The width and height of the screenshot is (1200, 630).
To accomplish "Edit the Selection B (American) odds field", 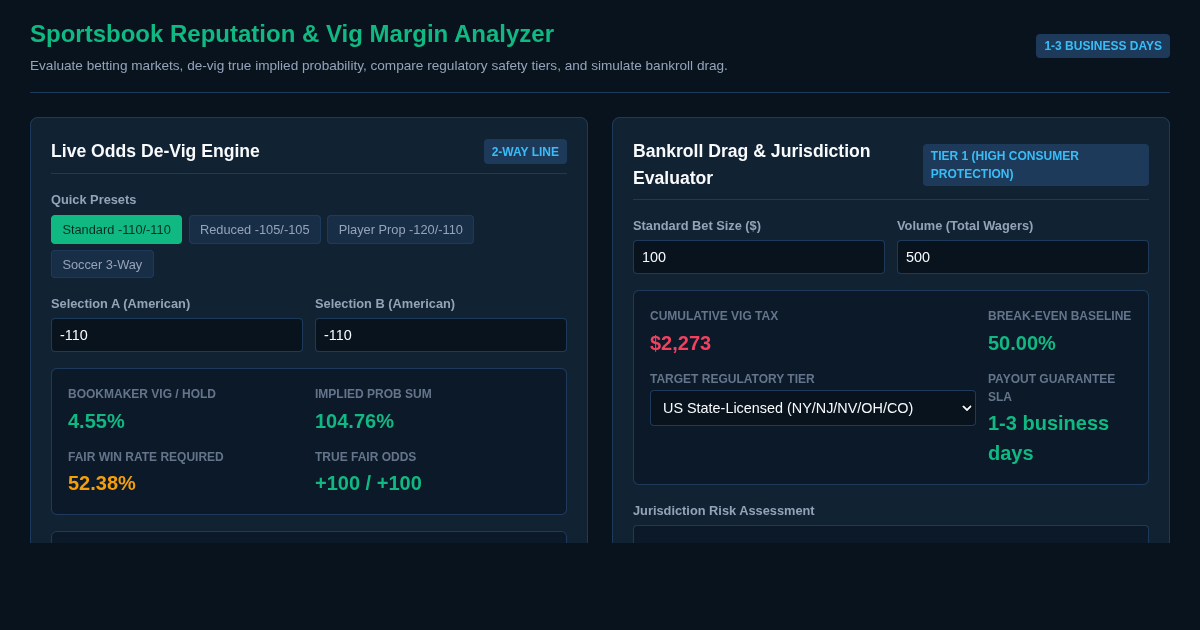I will click(441, 335).
